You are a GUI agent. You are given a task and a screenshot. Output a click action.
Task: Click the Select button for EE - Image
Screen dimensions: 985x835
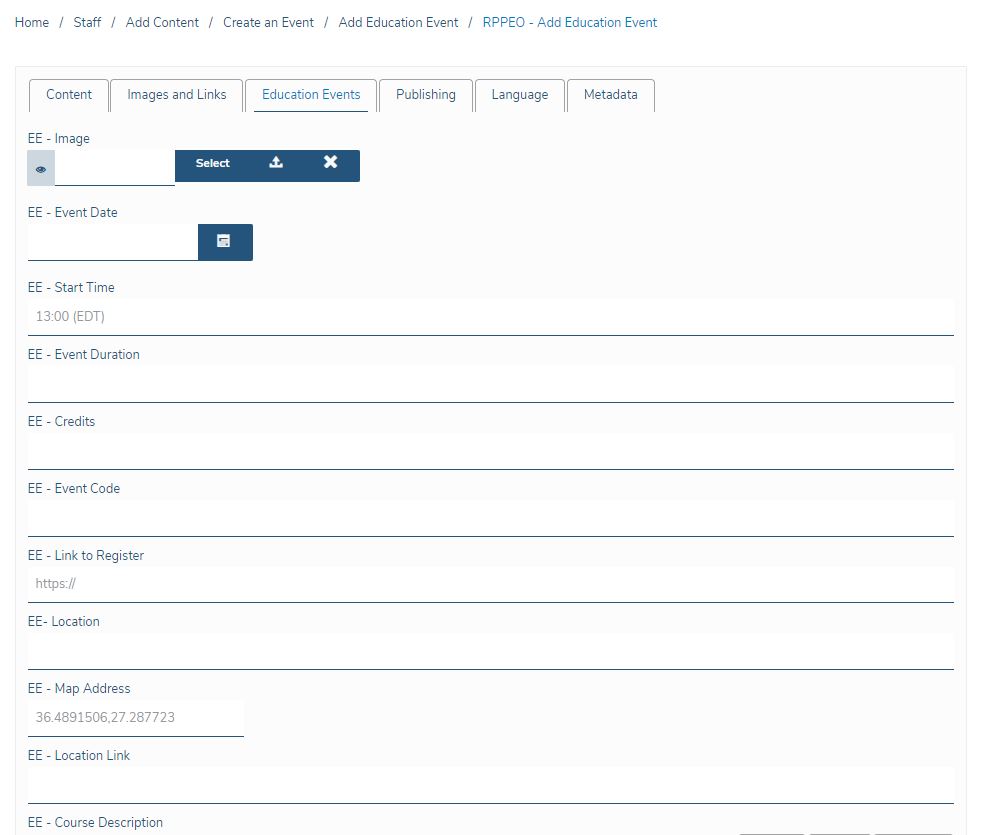(x=212, y=163)
